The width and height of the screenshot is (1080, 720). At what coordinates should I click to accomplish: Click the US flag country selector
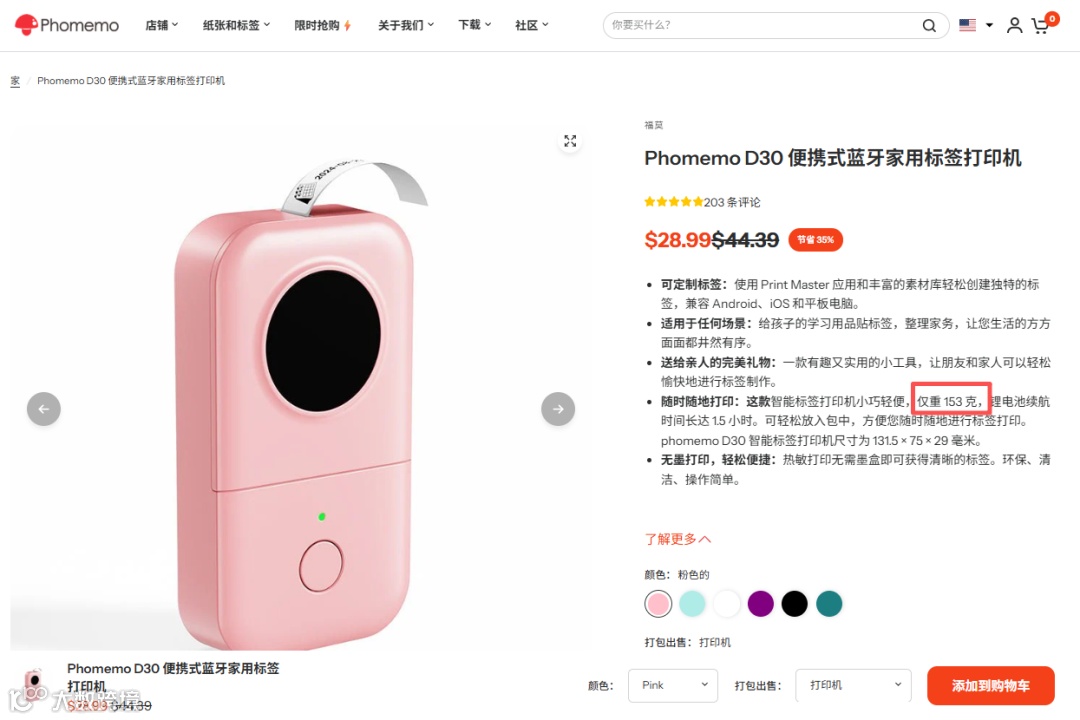click(x=975, y=25)
